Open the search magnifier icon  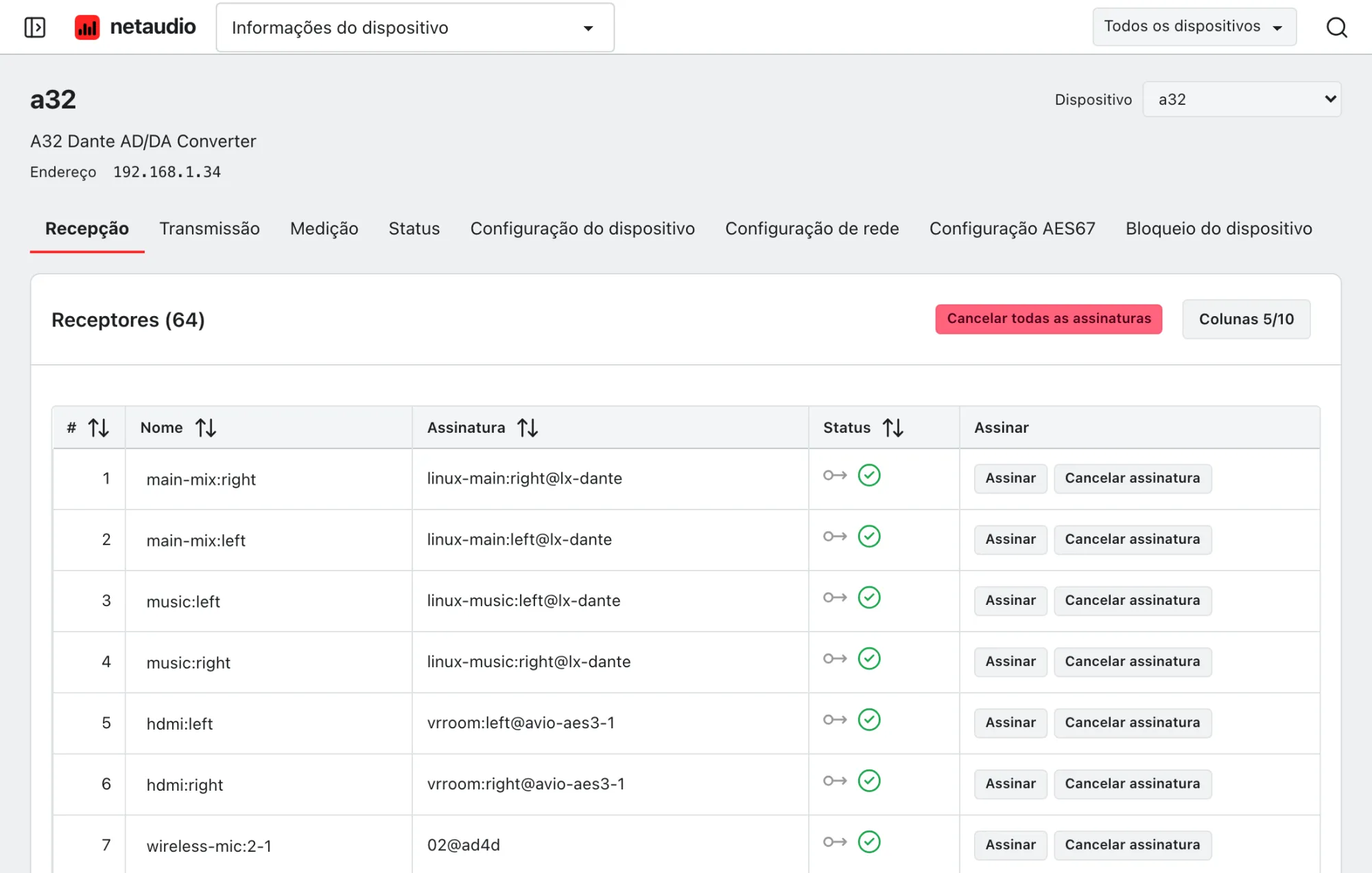pyautogui.click(x=1336, y=27)
